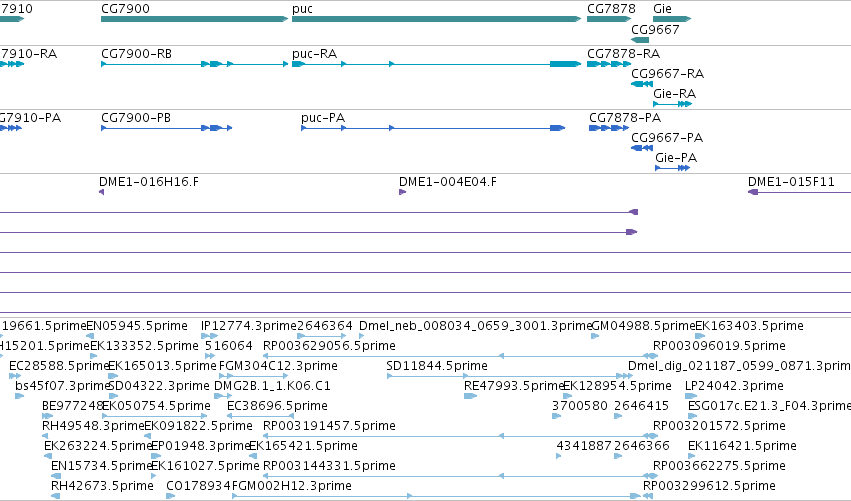Select the DME1-004E04.F marker arrow

(403, 192)
